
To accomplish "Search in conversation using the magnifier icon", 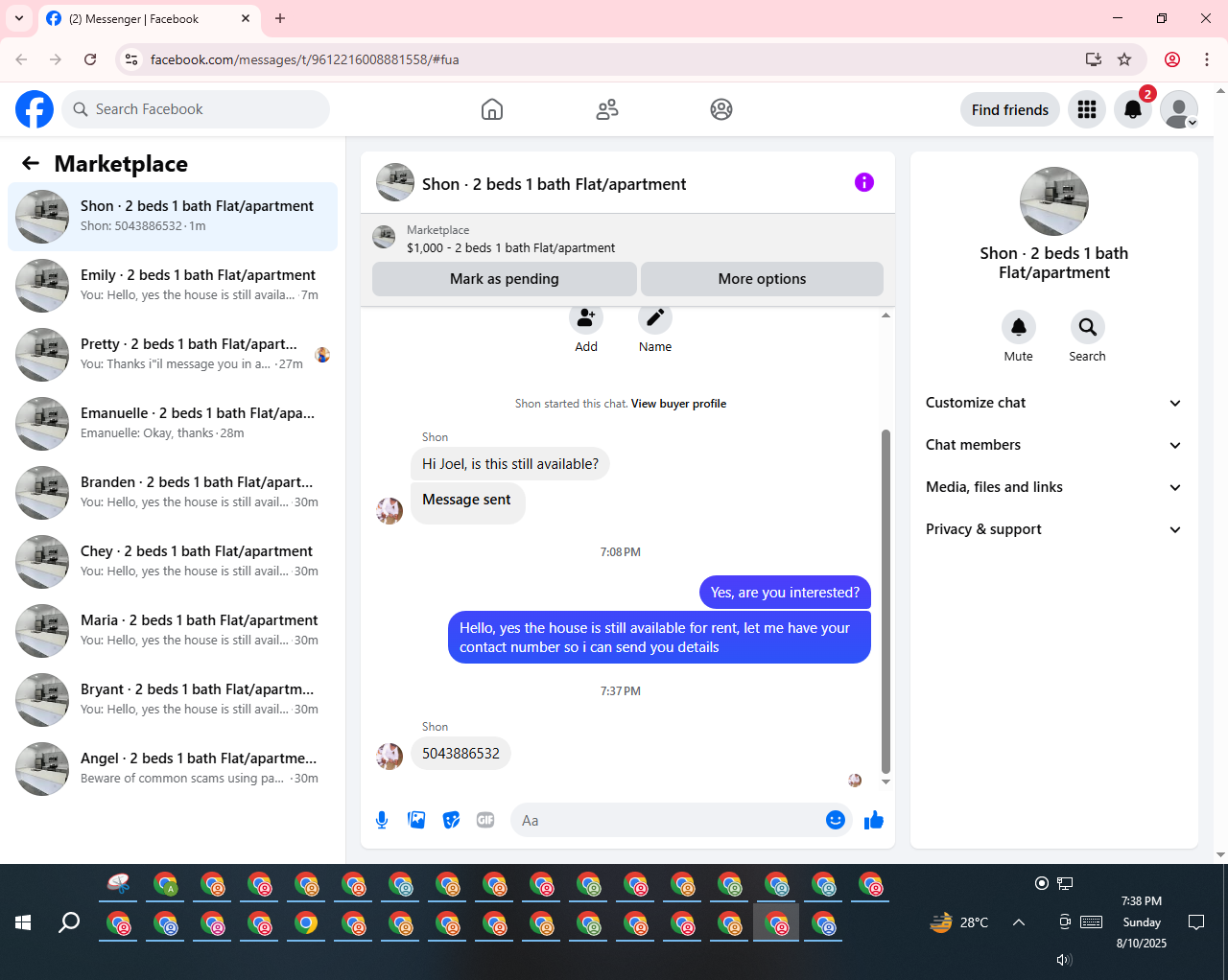I will click(1088, 327).
